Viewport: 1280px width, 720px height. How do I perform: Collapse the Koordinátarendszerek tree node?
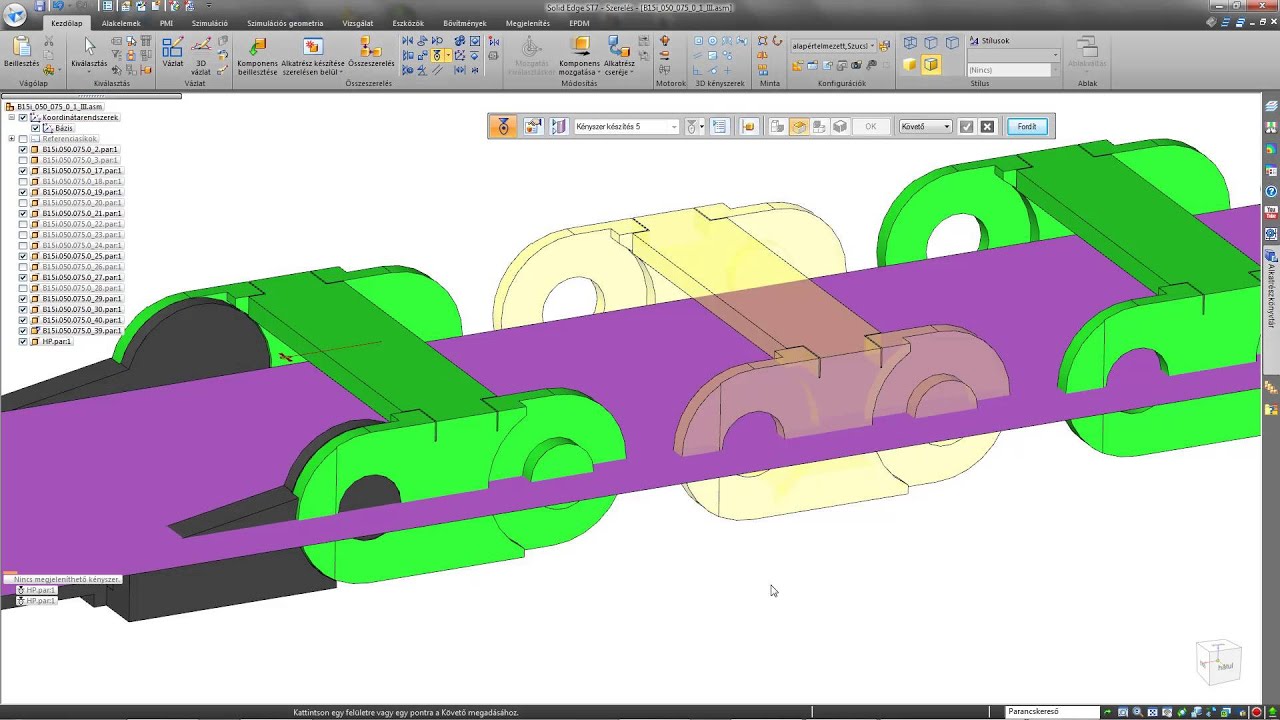click(x=11, y=118)
